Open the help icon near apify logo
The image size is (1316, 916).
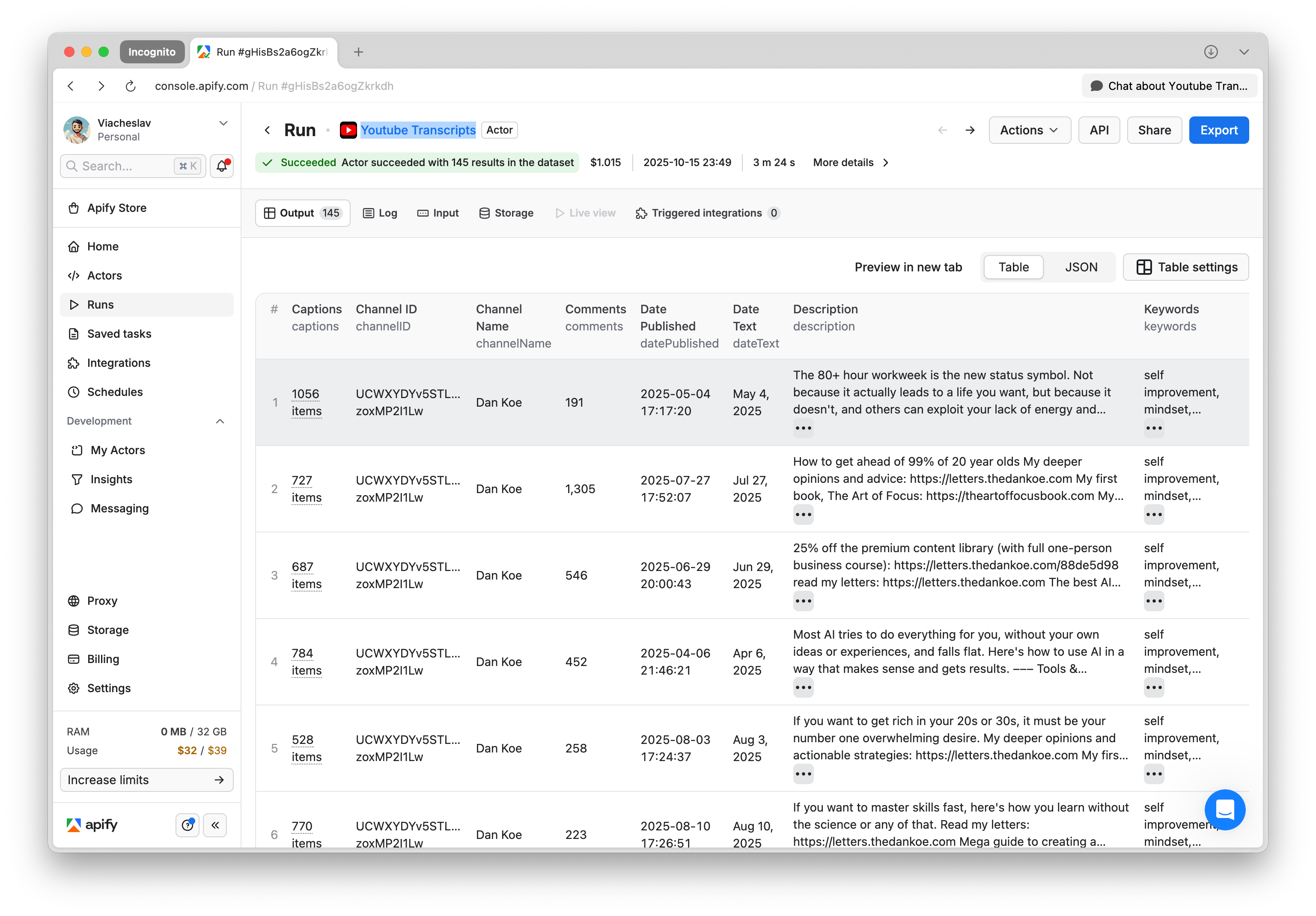click(x=187, y=825)
